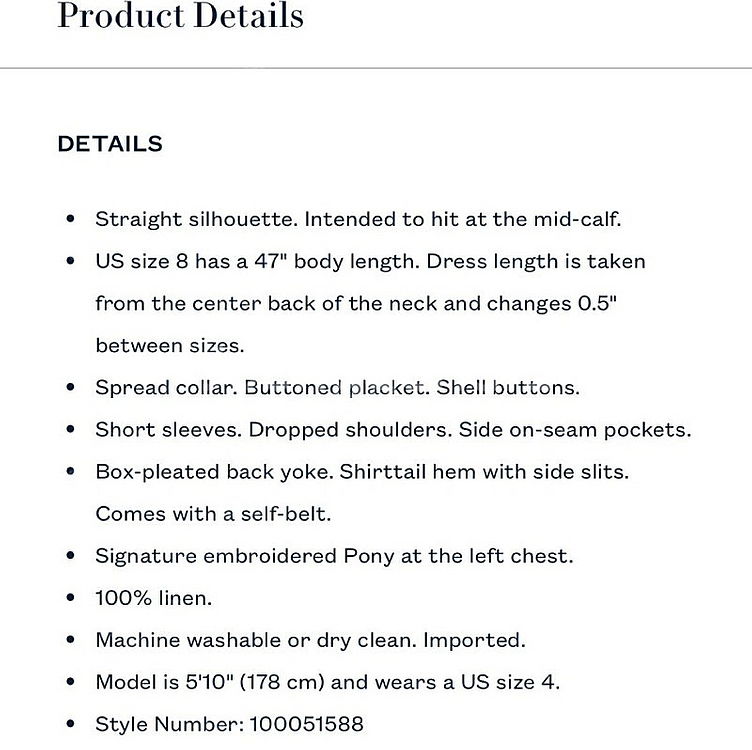Image resolution: width=752 pixels, height=750 pixels.
Task: Click the US size 8 body length text
Action: click(x=370, y=262)
